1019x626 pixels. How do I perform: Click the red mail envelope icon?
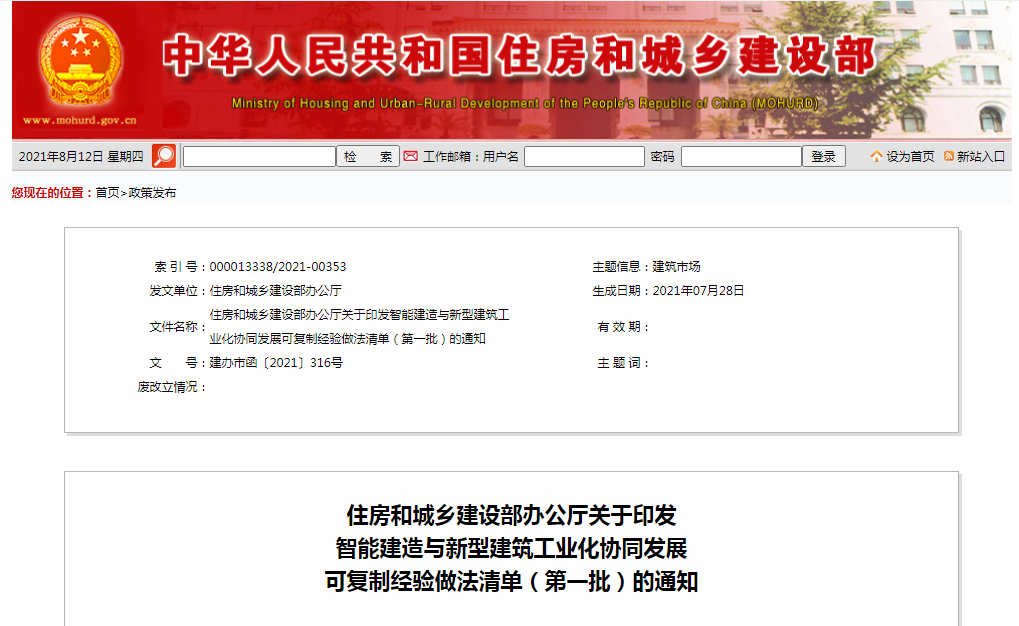[411, 156]
